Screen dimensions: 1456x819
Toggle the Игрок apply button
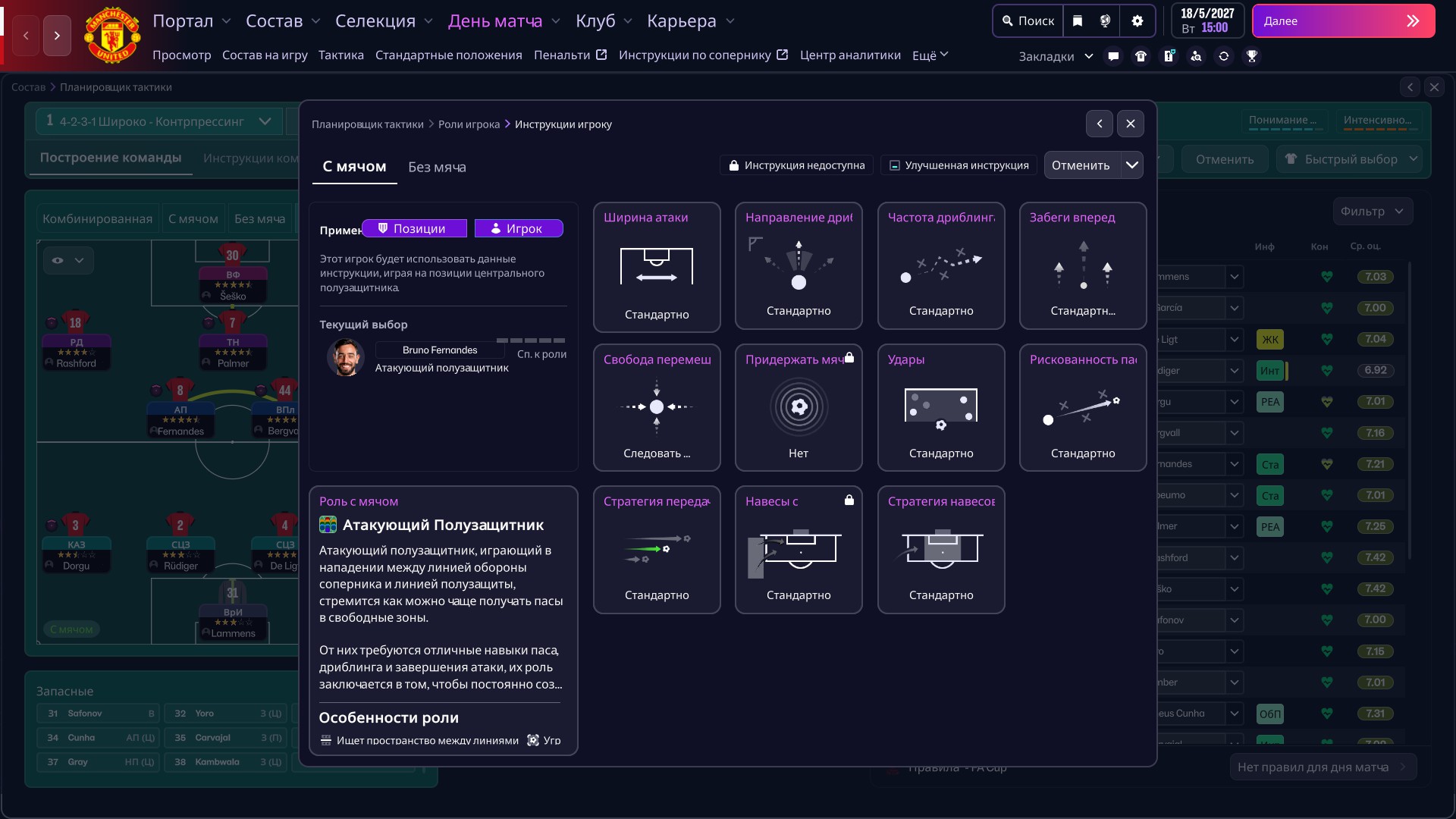tap(518, 228)
